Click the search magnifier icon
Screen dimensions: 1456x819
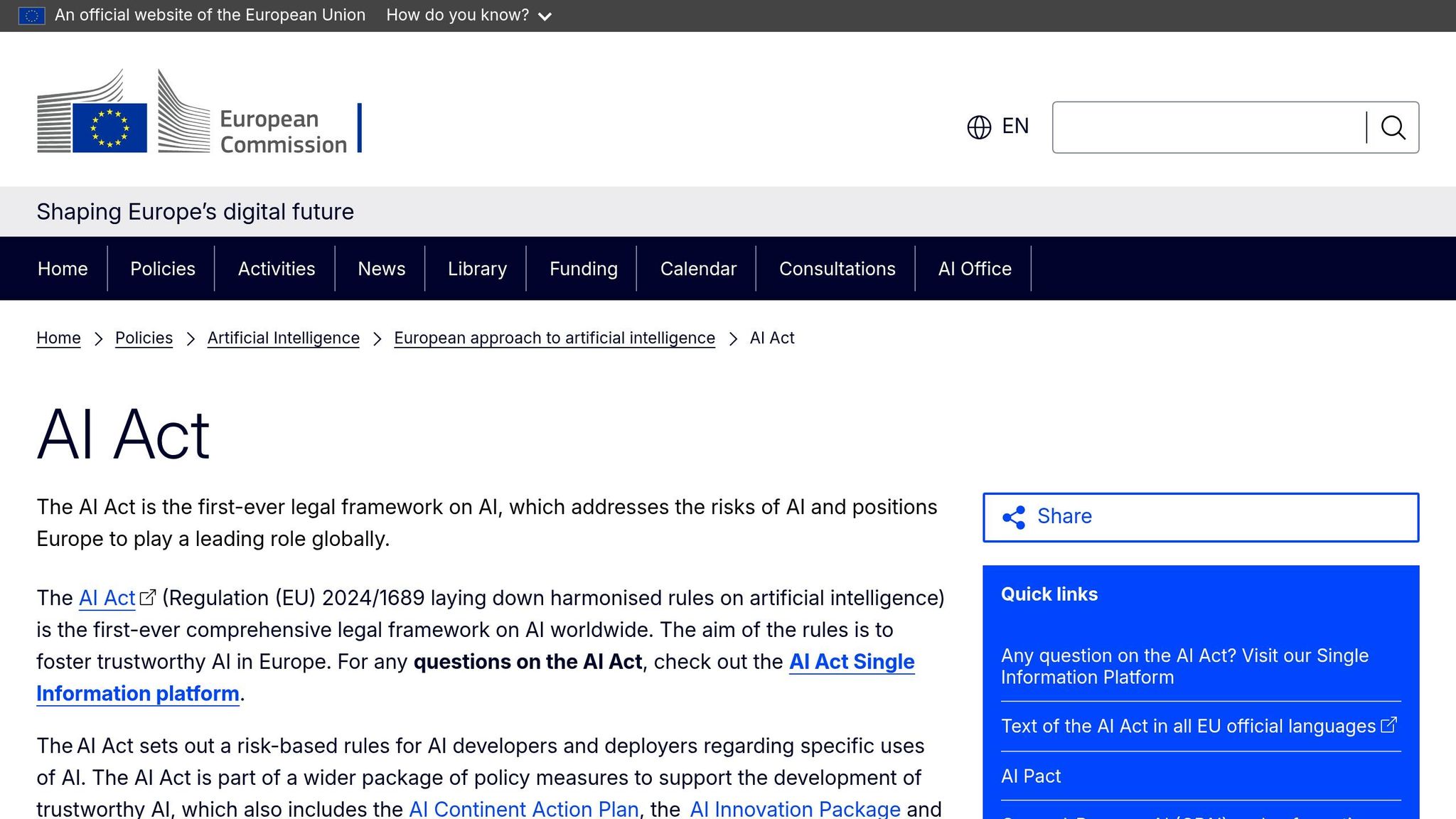pyautogui.click(x=1393, y=127)
